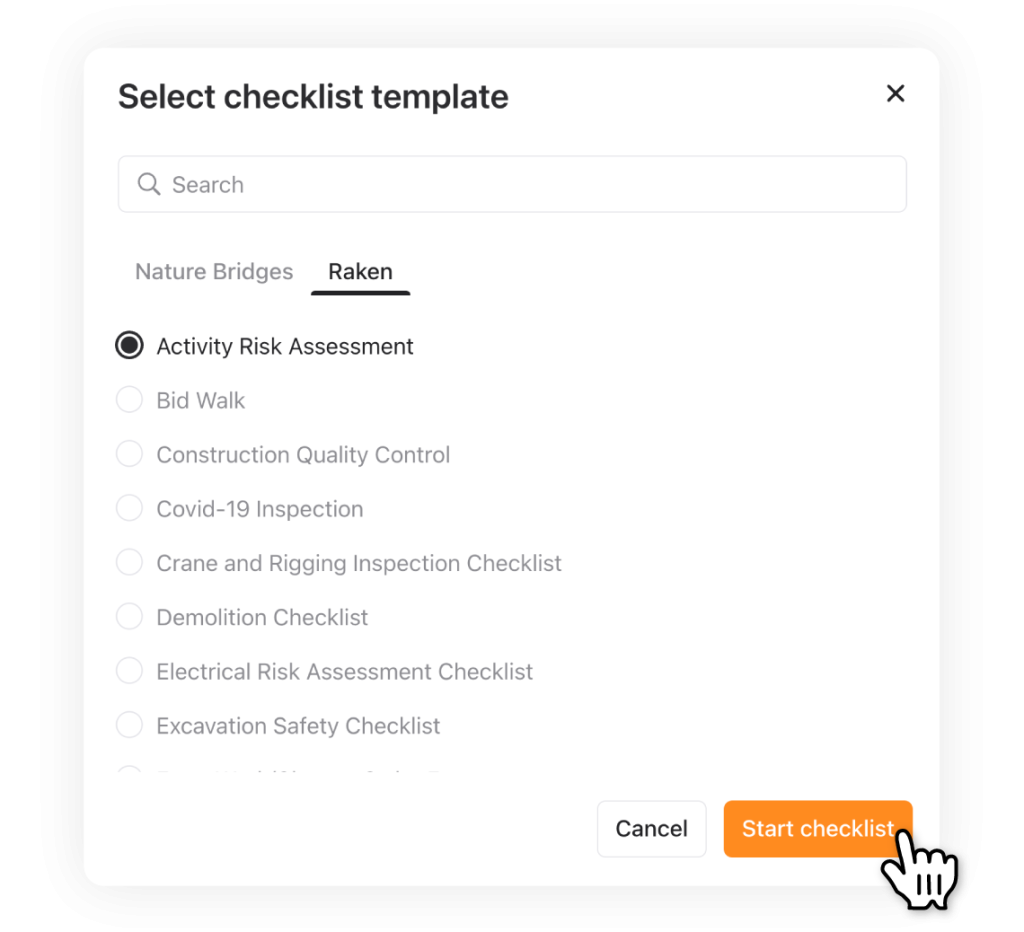Close the checklist template dialog with X
This screenshot has width=1024, height=932.
click(x=895, y=94)
